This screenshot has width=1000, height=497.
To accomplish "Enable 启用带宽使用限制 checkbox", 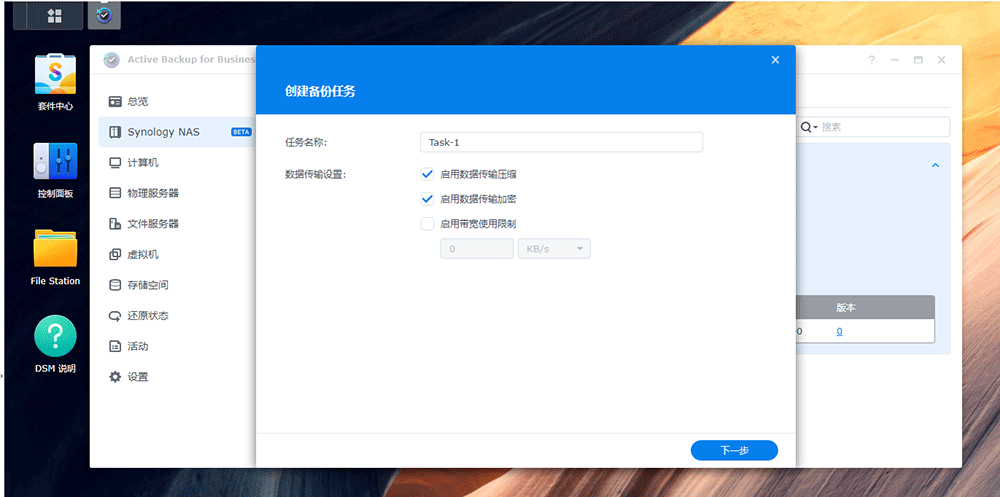I will tap(427, 224).
